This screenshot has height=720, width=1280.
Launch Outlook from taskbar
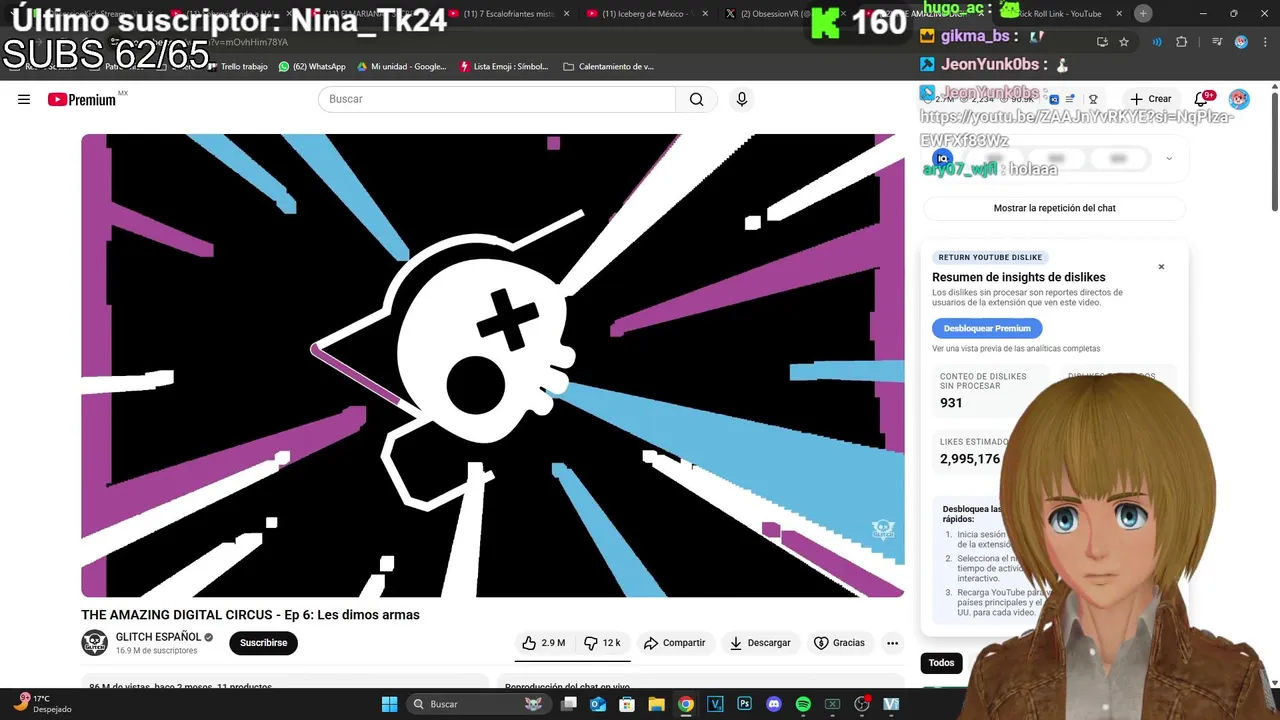tap(598, 704)
